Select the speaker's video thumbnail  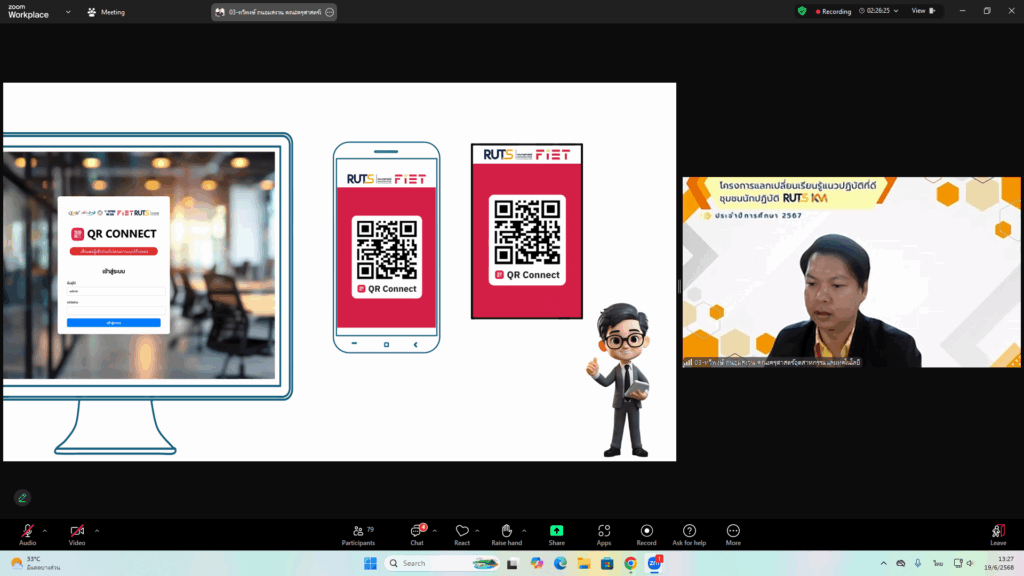pyautogui.click(x=851, y=272)
